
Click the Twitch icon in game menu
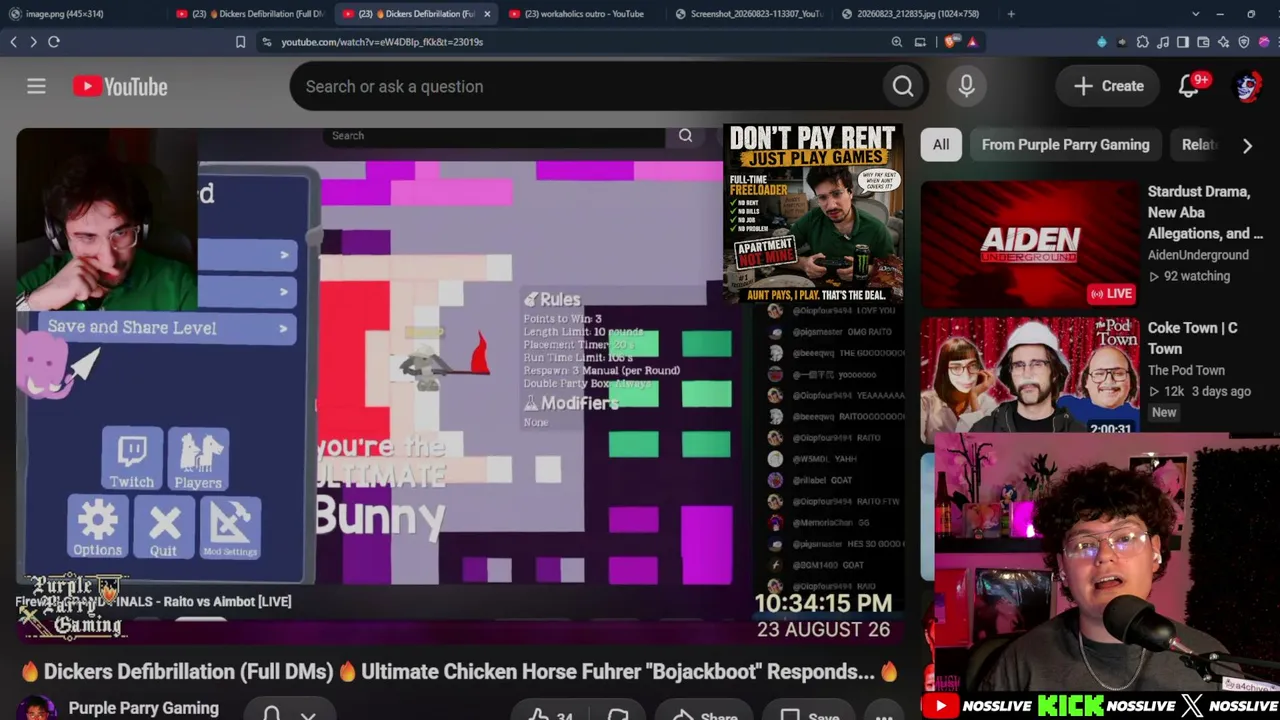click(132, 459)
